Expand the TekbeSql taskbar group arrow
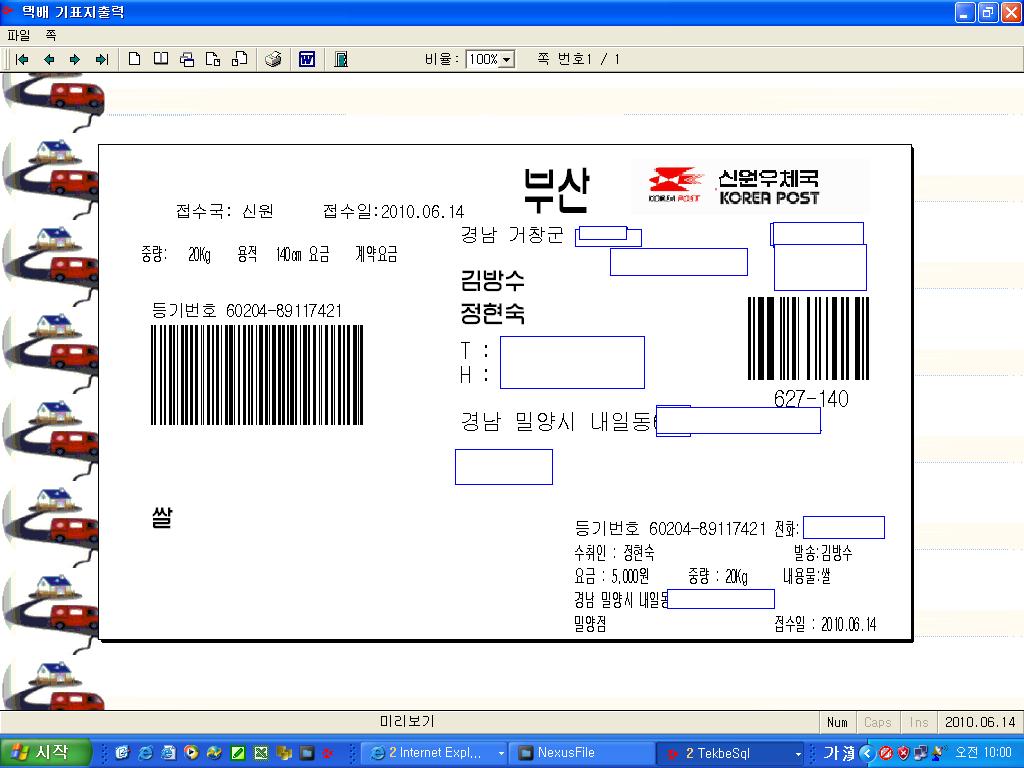This screenshot has width=1024, height=768. click(797, 754)
